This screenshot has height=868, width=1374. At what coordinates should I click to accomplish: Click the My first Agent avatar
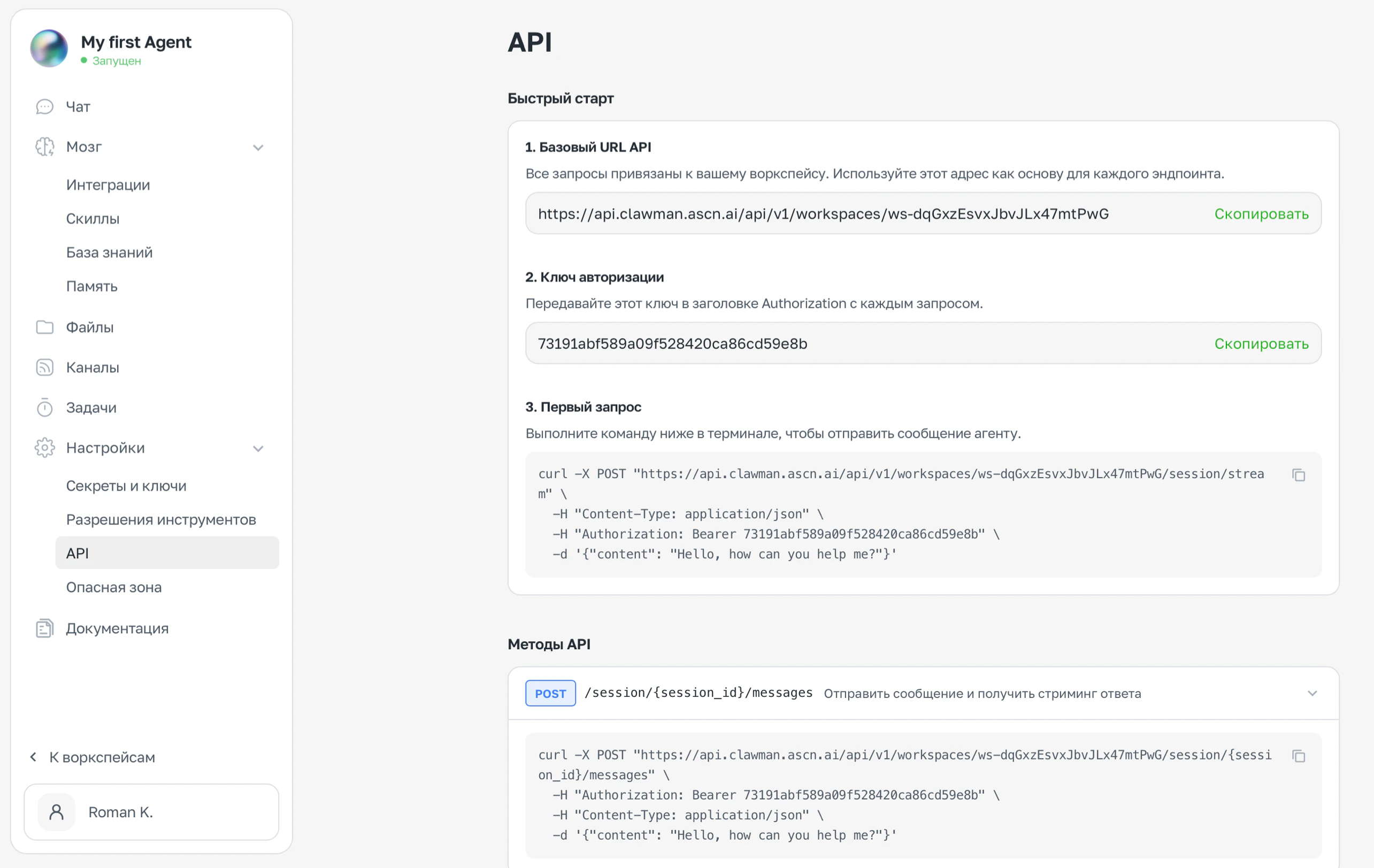pyautogui.click(x=49, y=49)
